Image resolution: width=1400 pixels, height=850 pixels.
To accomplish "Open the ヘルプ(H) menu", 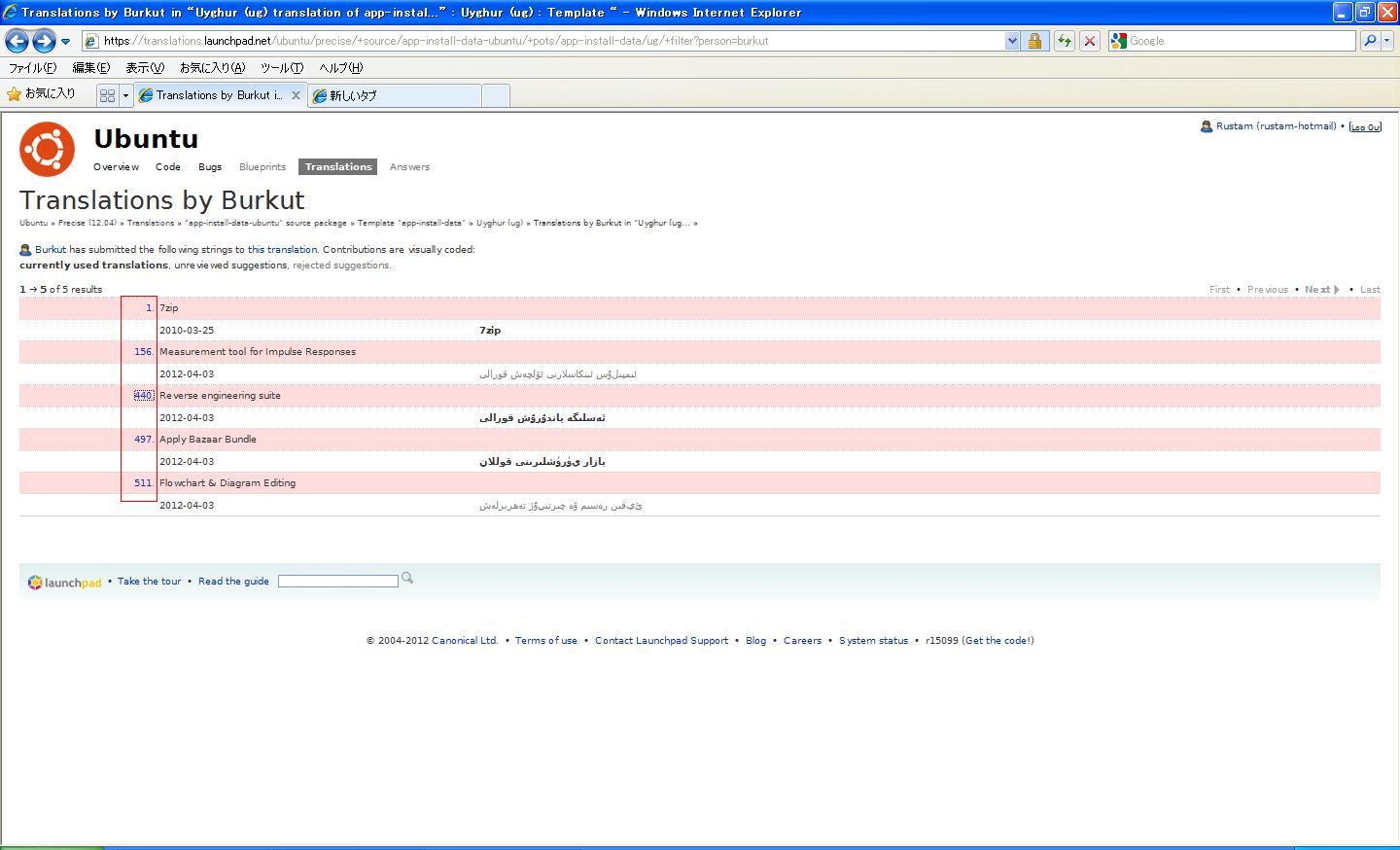I will click(341, 68).
